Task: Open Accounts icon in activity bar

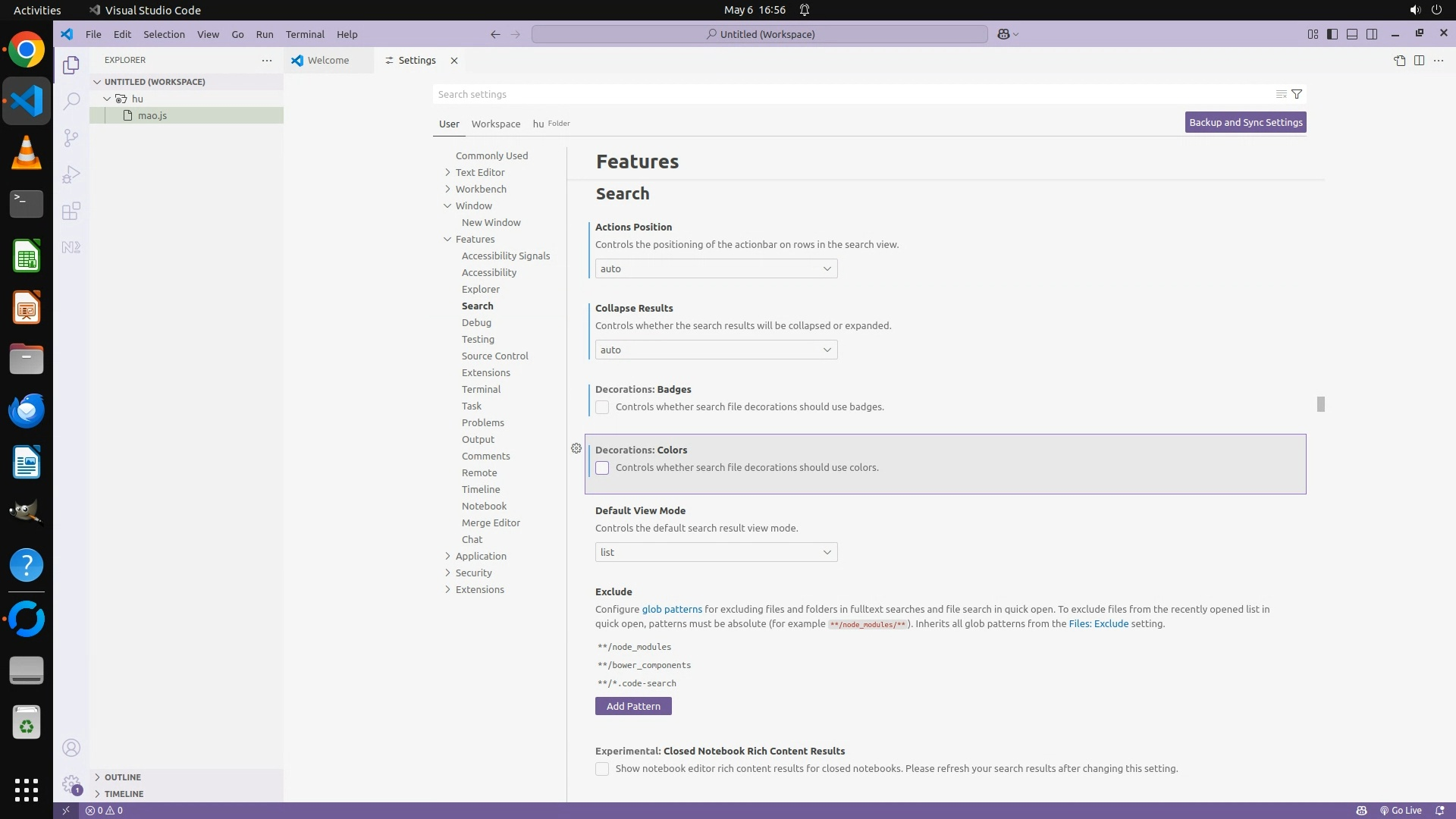Action: tap(71, 748)
